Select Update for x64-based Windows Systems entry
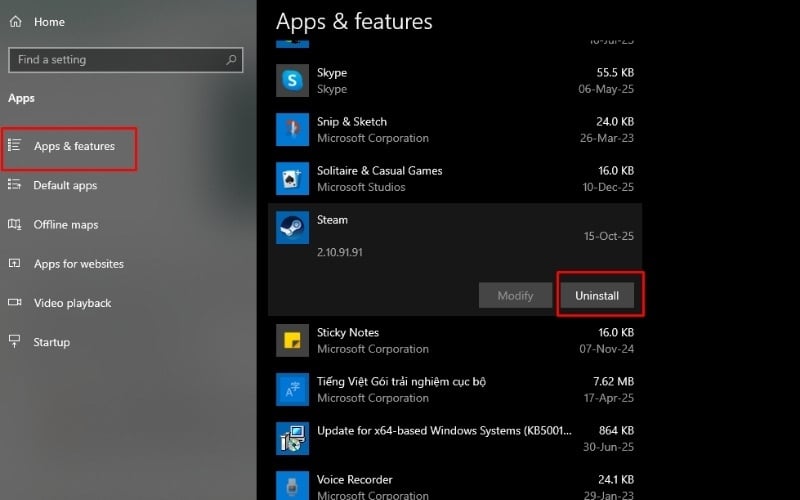 coord(444,430)
